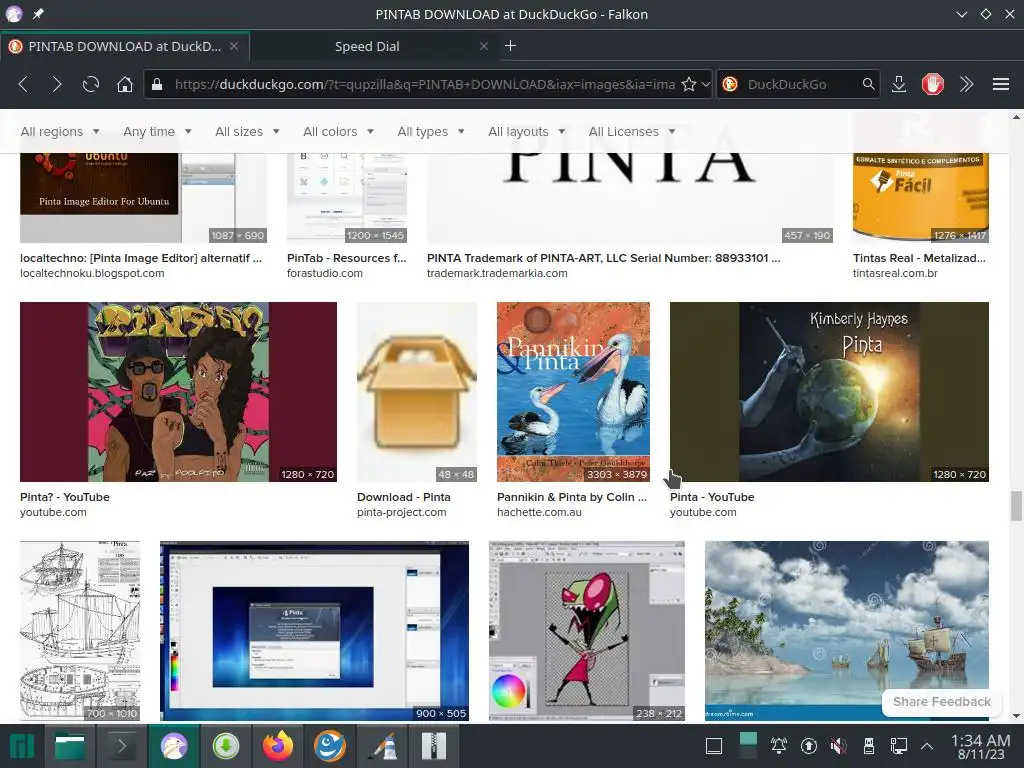Open the Tintas Real - Metalizad result link
The width and height of the screenshot is (1024, 768).
point(920,258)
